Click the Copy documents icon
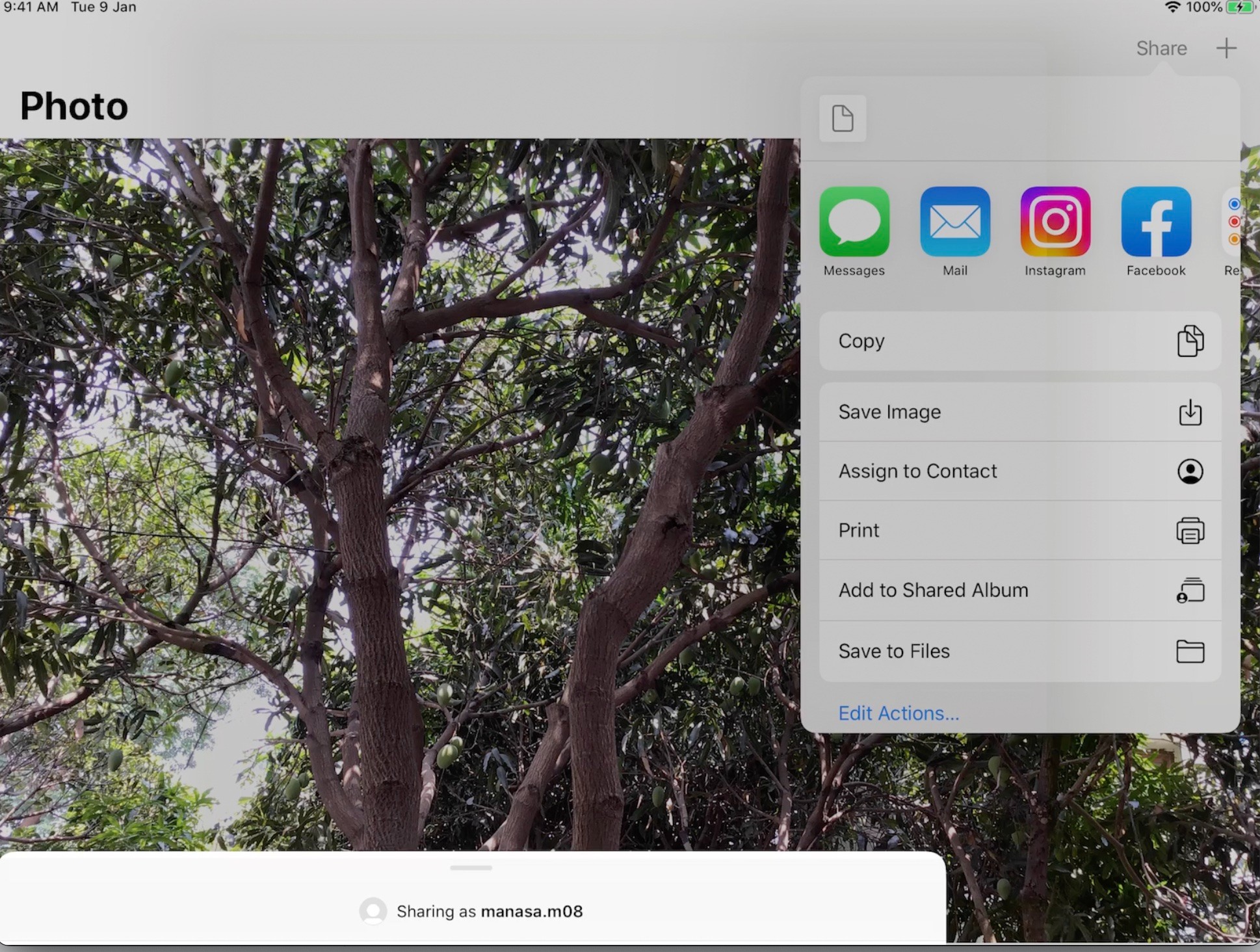The width and height of the screenshot is (1260, 952). (1190, 341)
